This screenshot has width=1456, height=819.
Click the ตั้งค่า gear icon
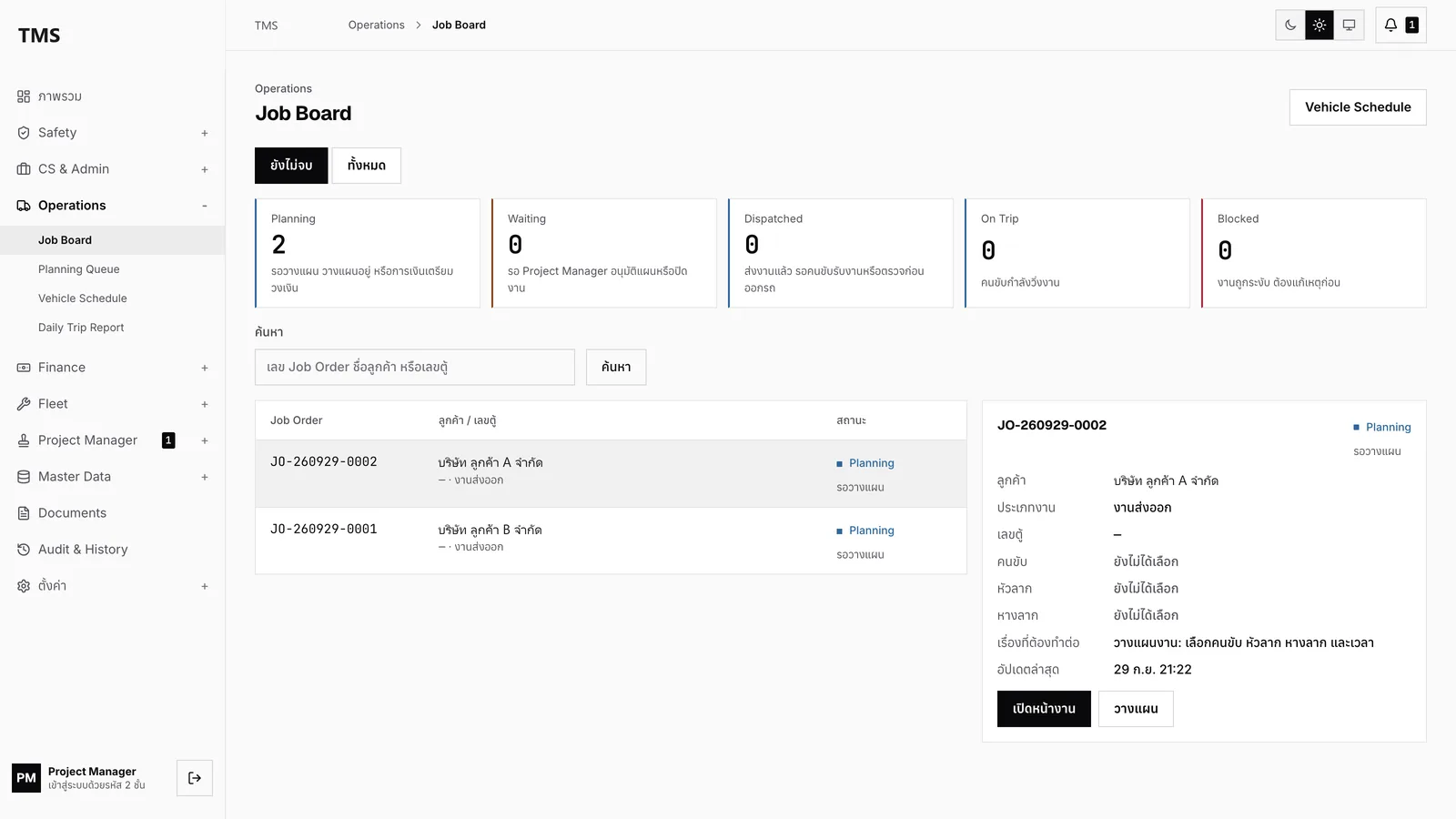[24, 586]
